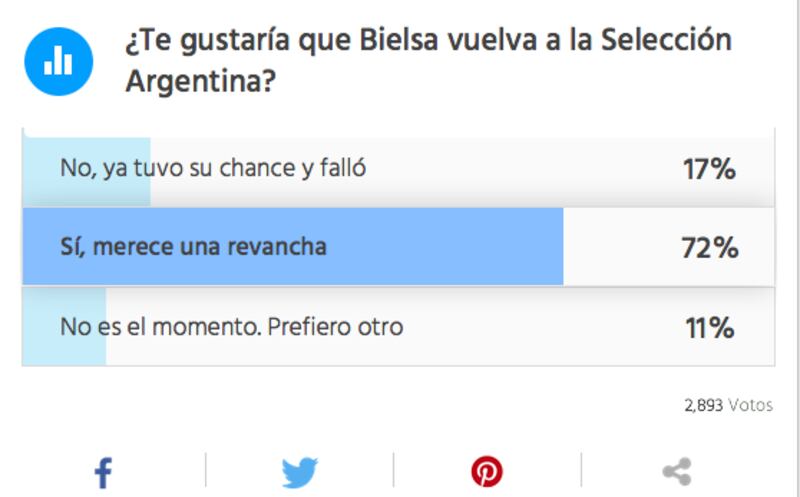This screenshot has width=800, height=497.
Task: Click the 2,893 Votos count
Action: tap(729, 406)
